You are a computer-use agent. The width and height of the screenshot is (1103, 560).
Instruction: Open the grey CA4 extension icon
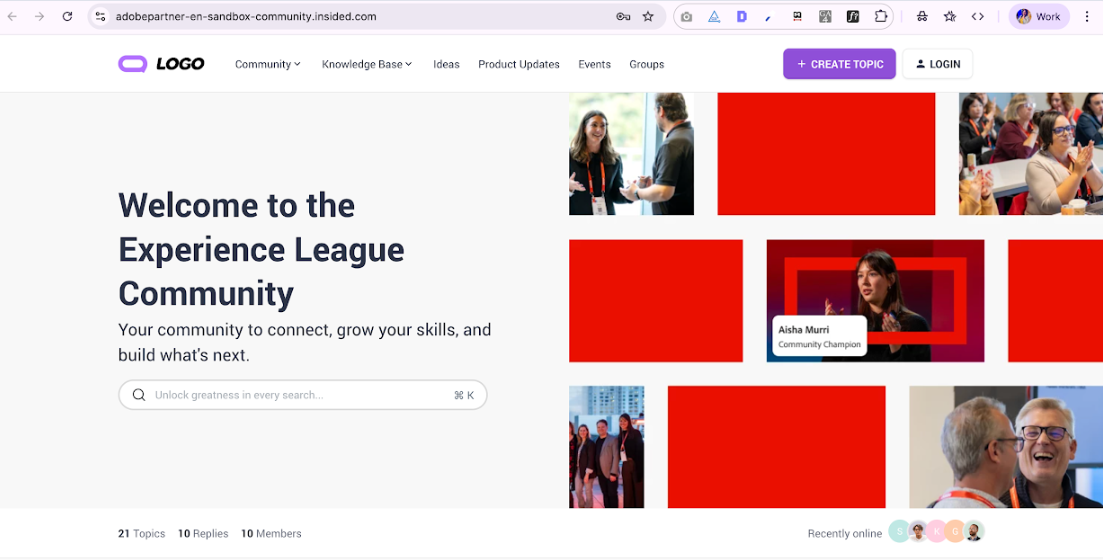[x=825, y=16]
